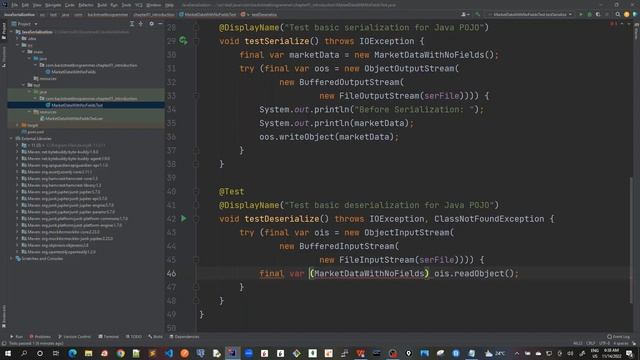Open the File menu

point(15,5)
